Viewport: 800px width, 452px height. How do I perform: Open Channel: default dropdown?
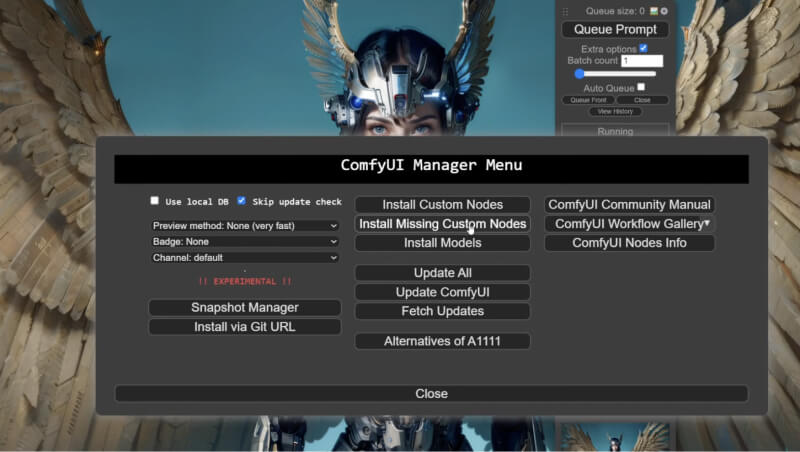click(x=245, y=258)
